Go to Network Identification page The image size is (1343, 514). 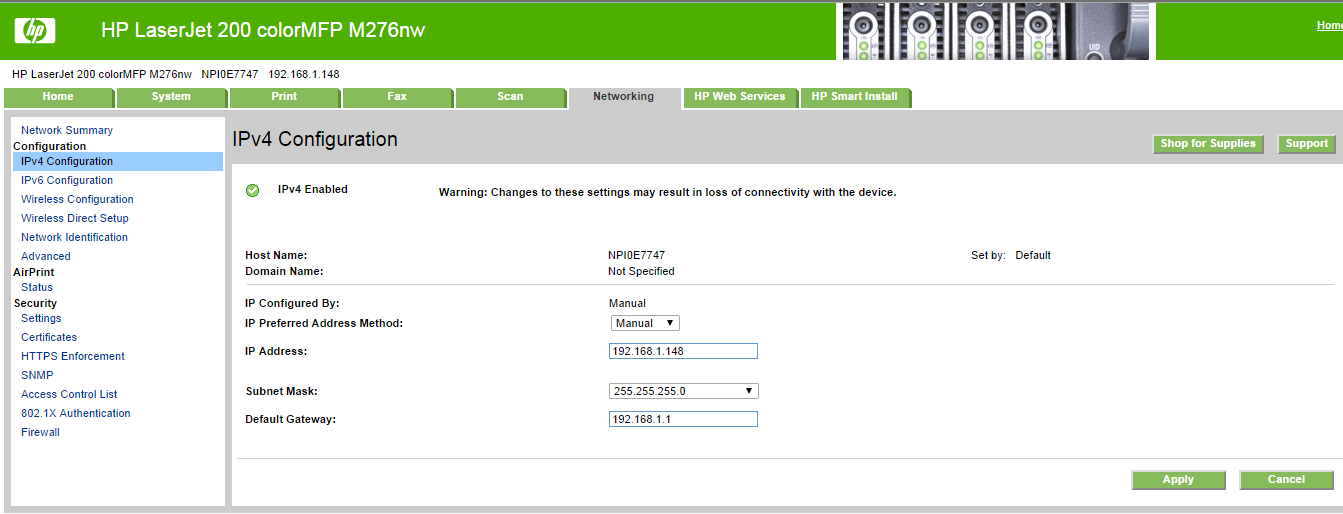tap(74, 237)
